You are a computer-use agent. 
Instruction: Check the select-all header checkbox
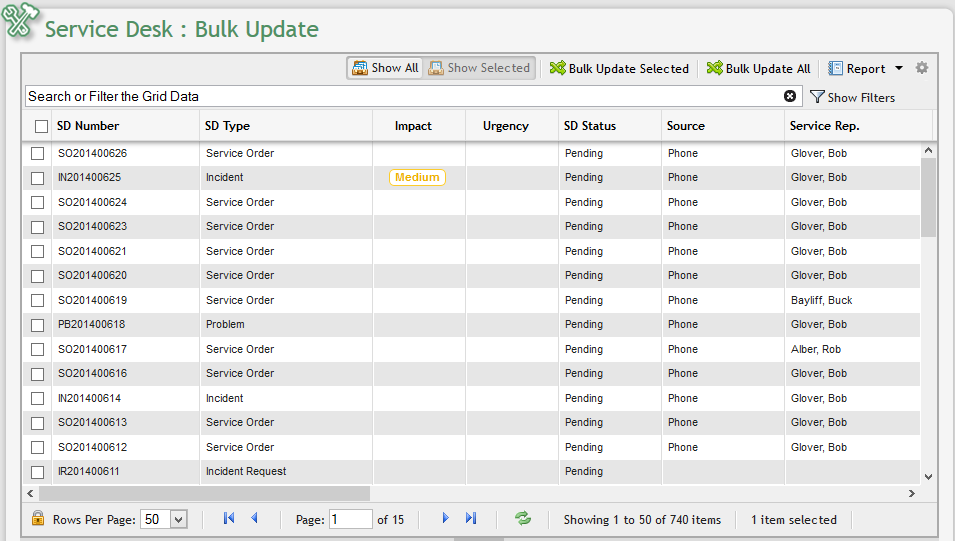click(41, 126)
